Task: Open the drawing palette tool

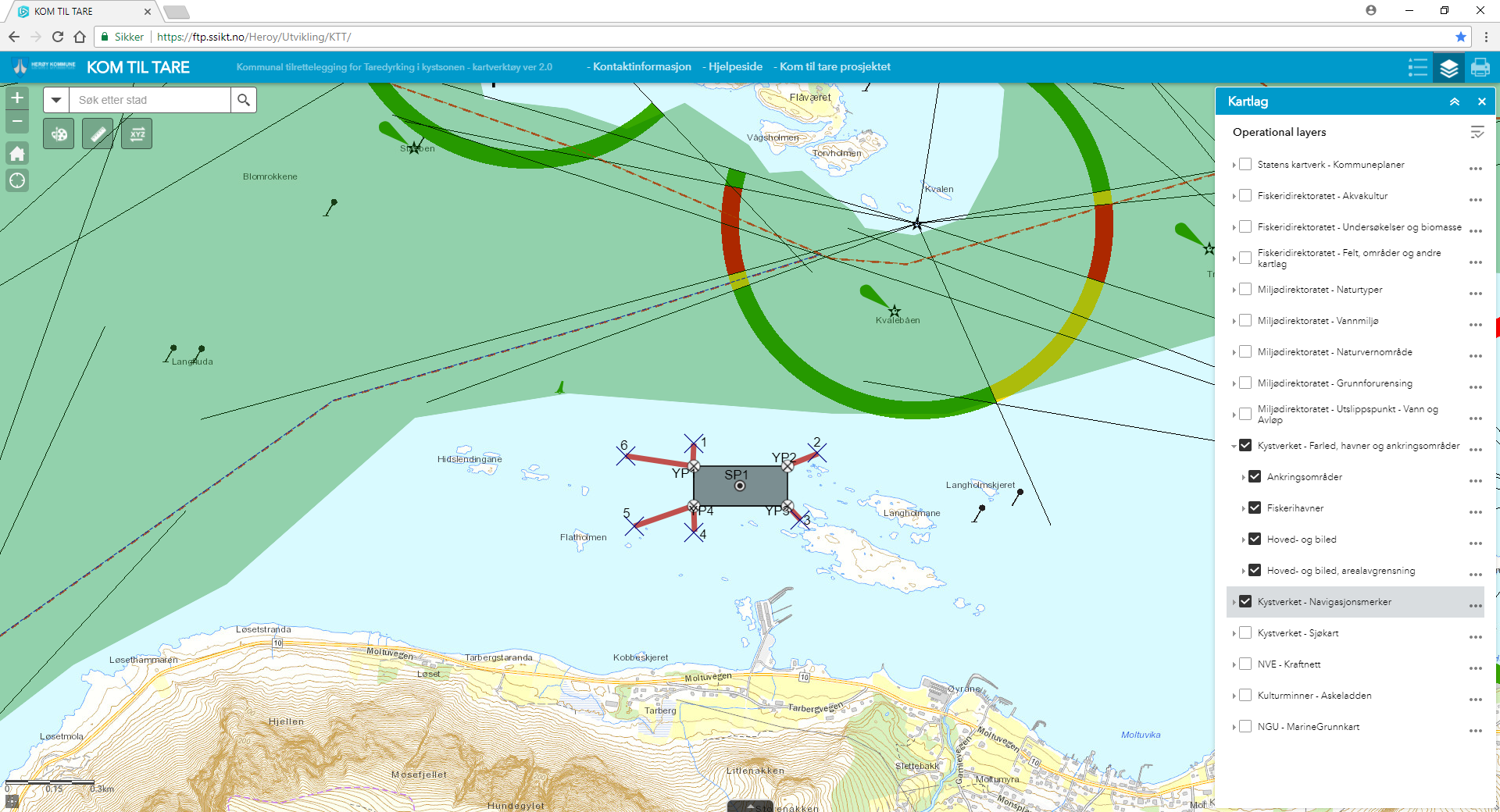Action: (x=59, y=134)
